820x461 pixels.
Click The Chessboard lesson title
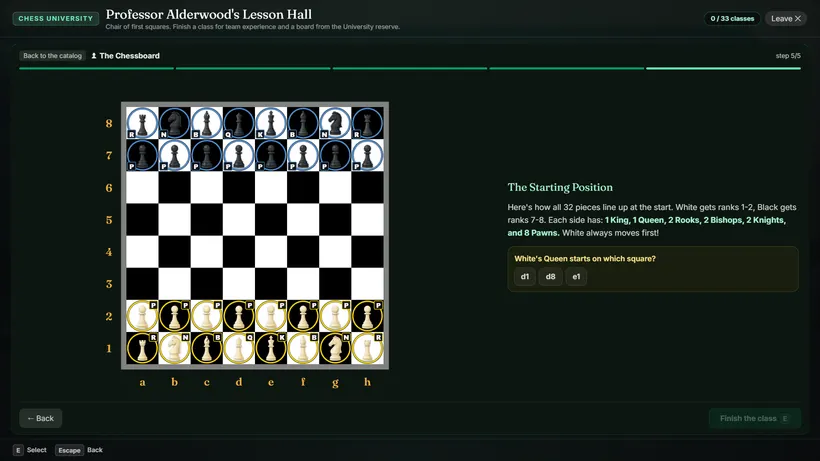tap(126, 55)
